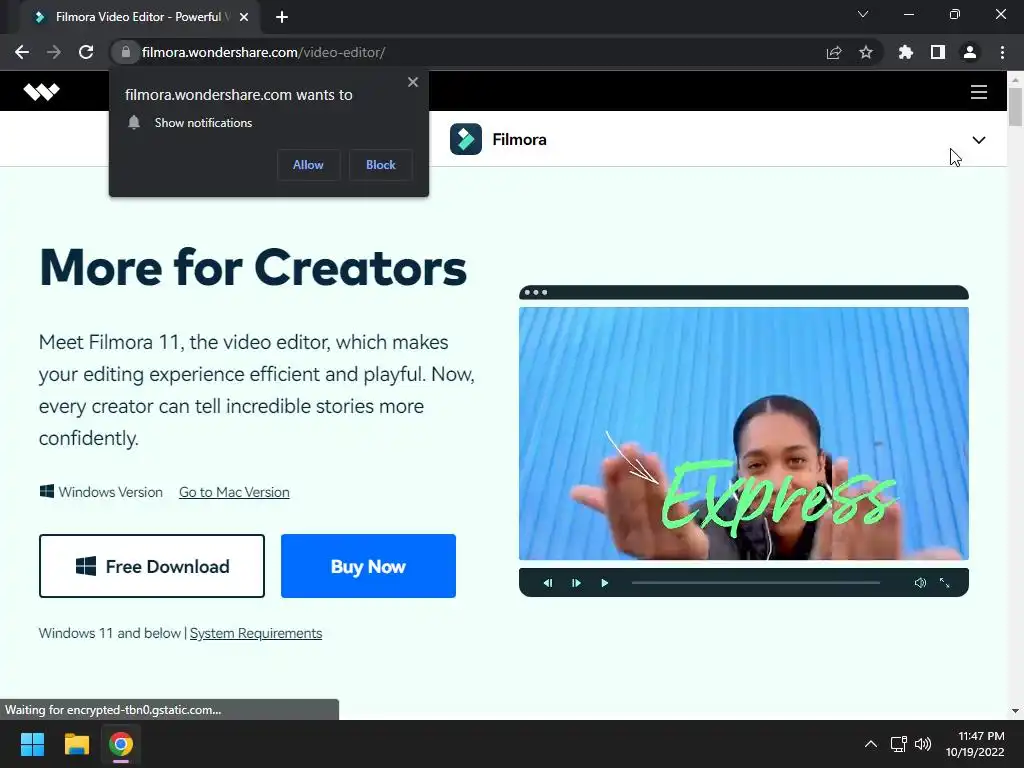Open File Explorer from taskbar
This screenshot has width=1024, height=768.
click(x=76, y=744)
